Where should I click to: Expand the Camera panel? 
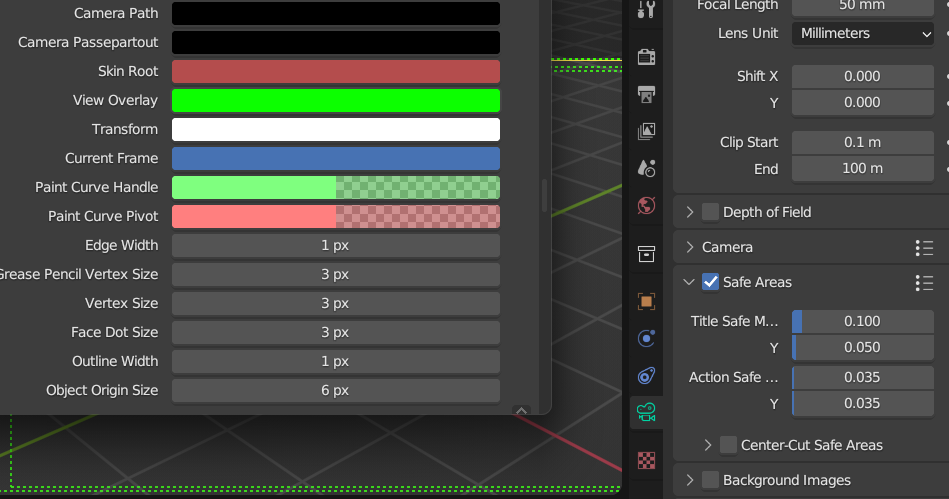coord(689,247)
